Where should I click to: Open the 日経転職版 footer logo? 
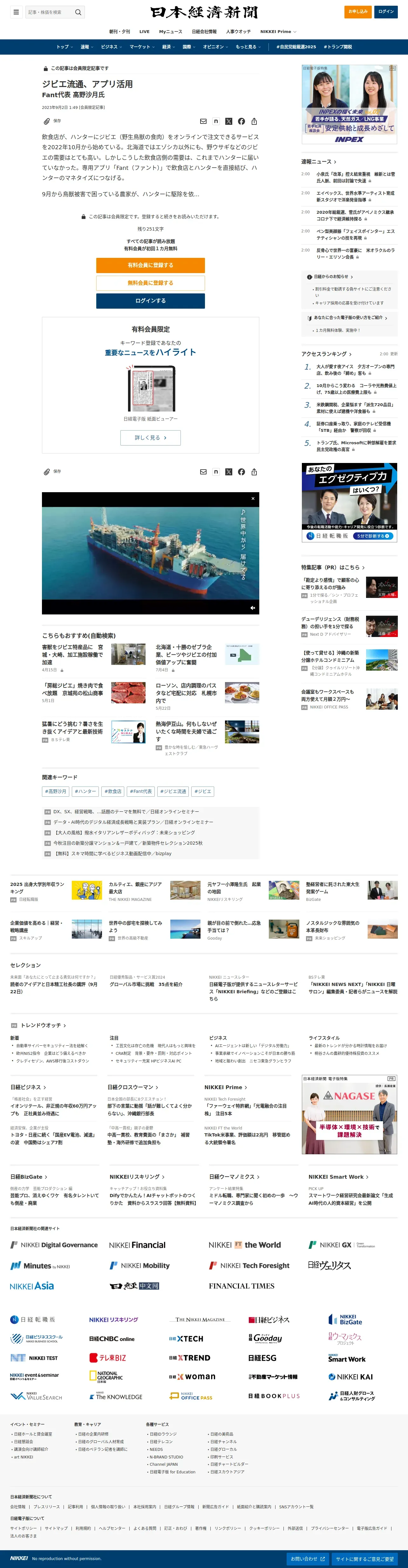click(x=32, y=1320)
